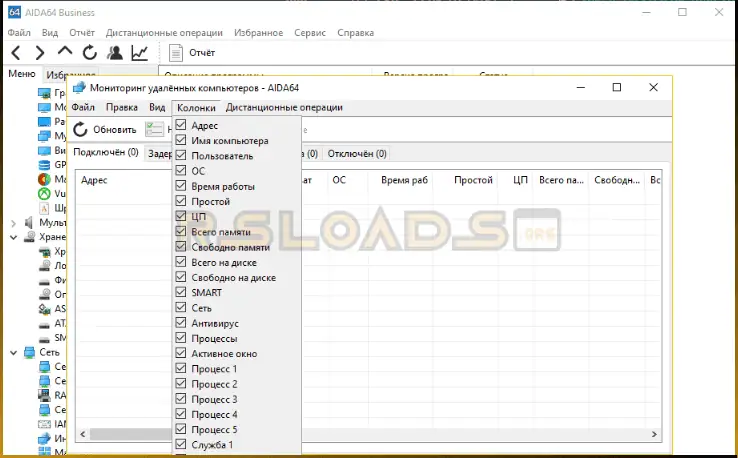Open the Сервис menu in main window
Image resolution: width=738 pixels, height=458 pixels.
coord(309,32)
